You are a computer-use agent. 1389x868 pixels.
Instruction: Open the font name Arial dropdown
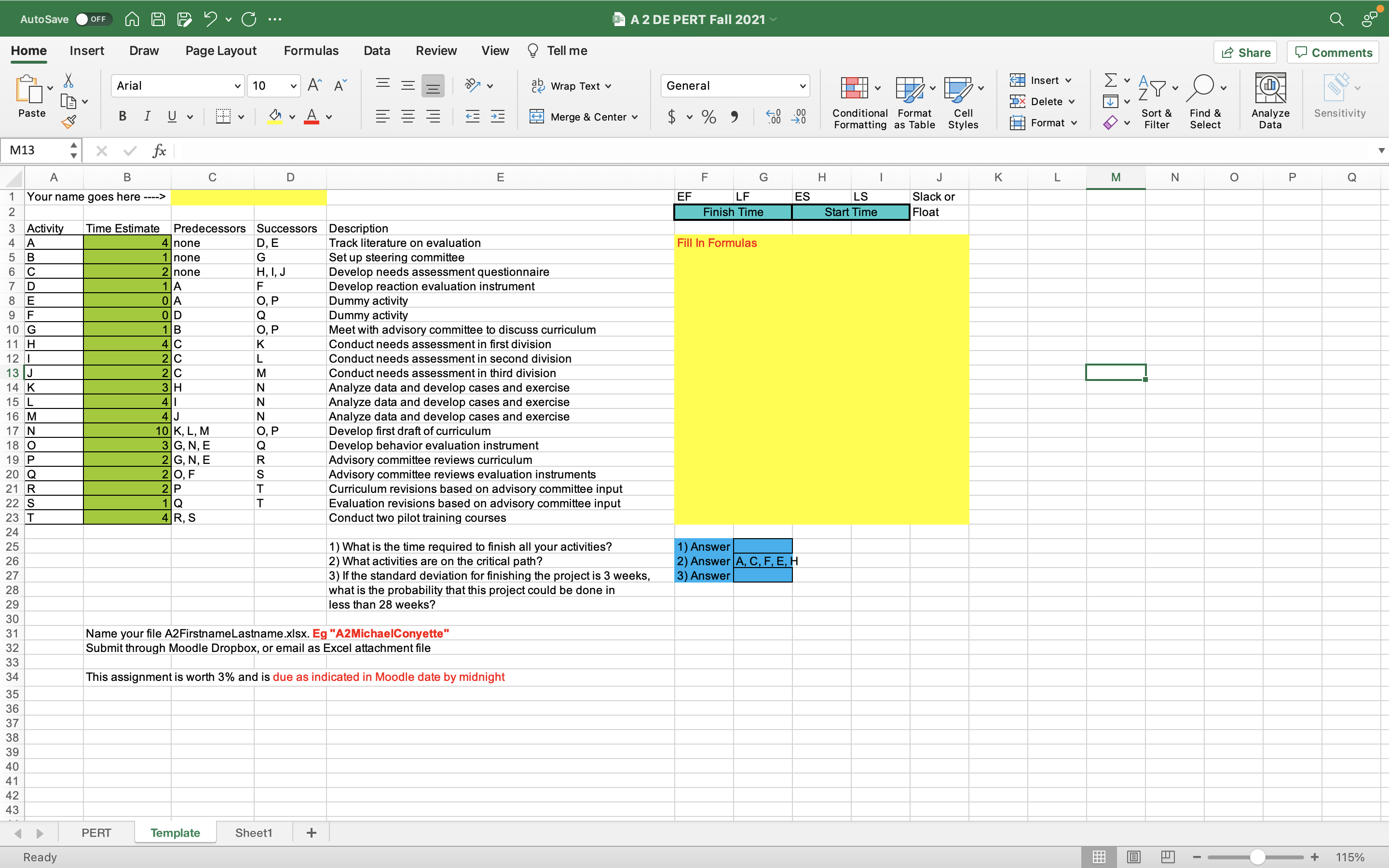[237, 86]
